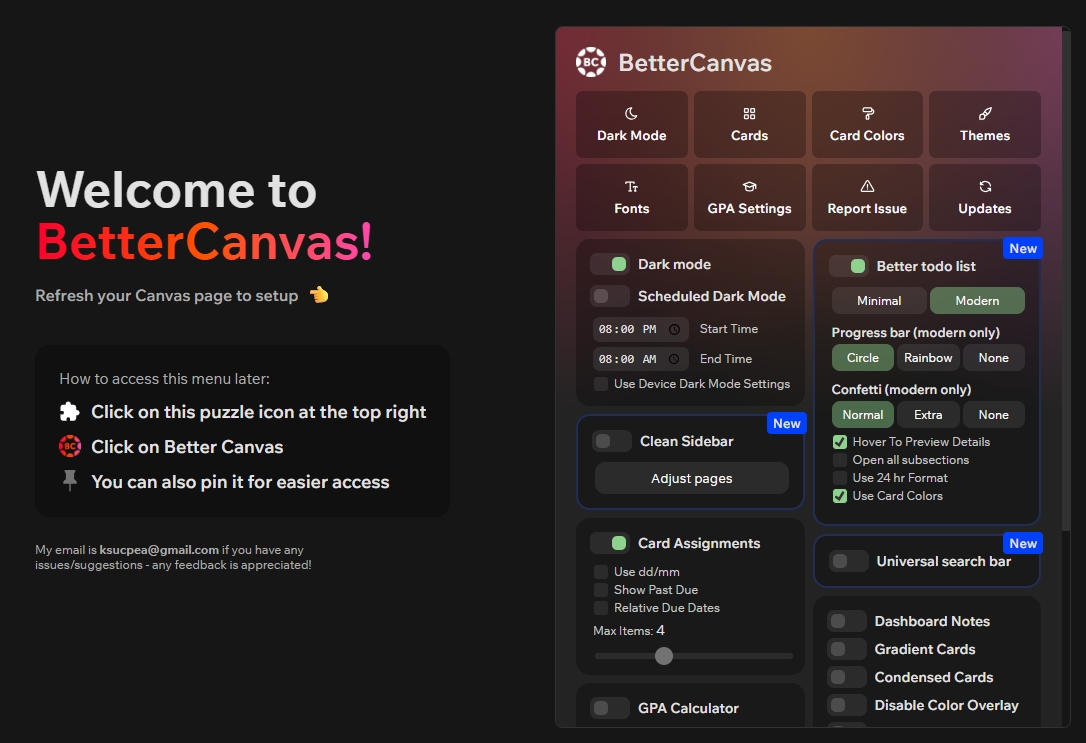This screenshot has height=743, width=1086.
Task: Click the red Better Canvas icon in instructions
Action: tap(69, 447)
